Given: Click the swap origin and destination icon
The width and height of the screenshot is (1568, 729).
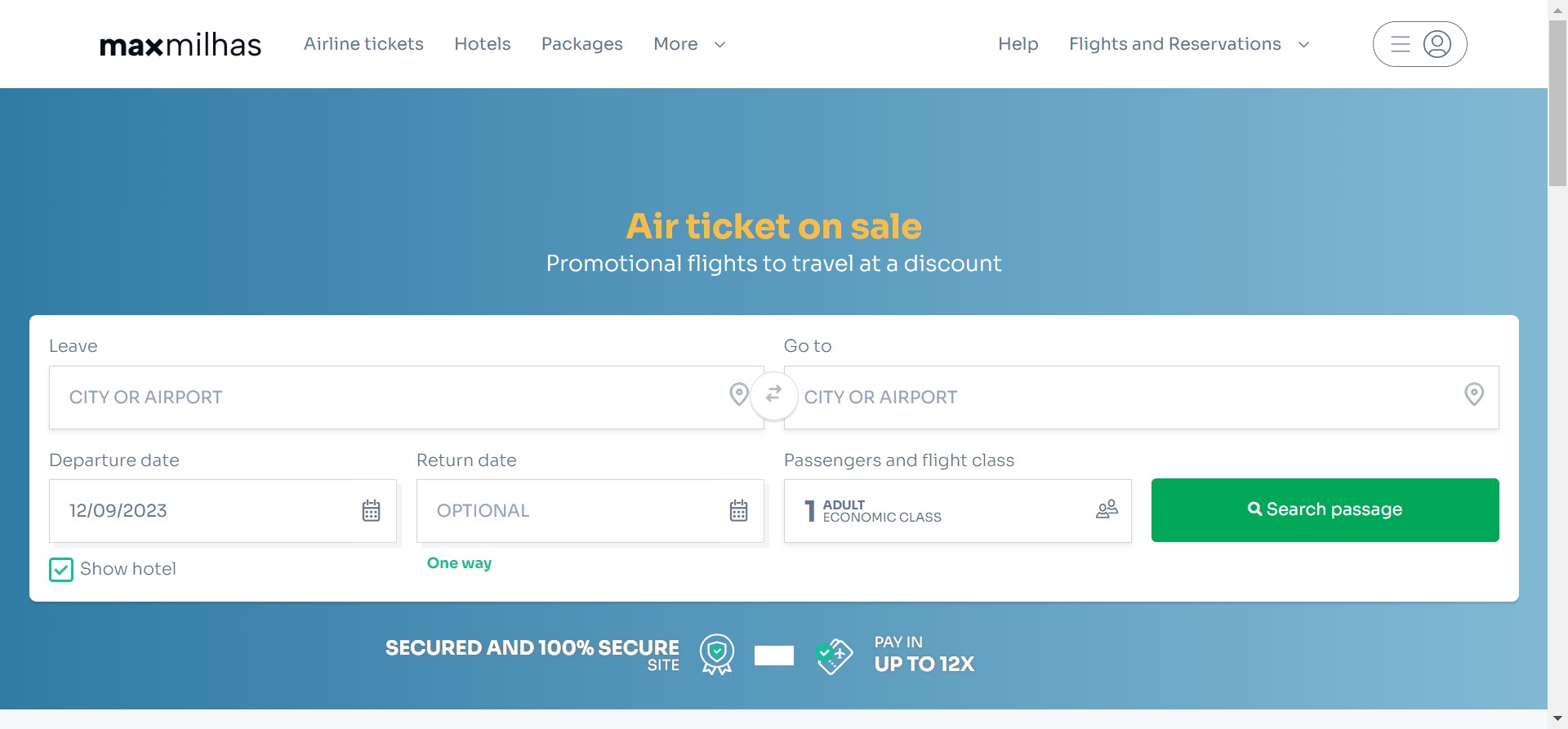Looking at the screenshot, I should (773, 395).
